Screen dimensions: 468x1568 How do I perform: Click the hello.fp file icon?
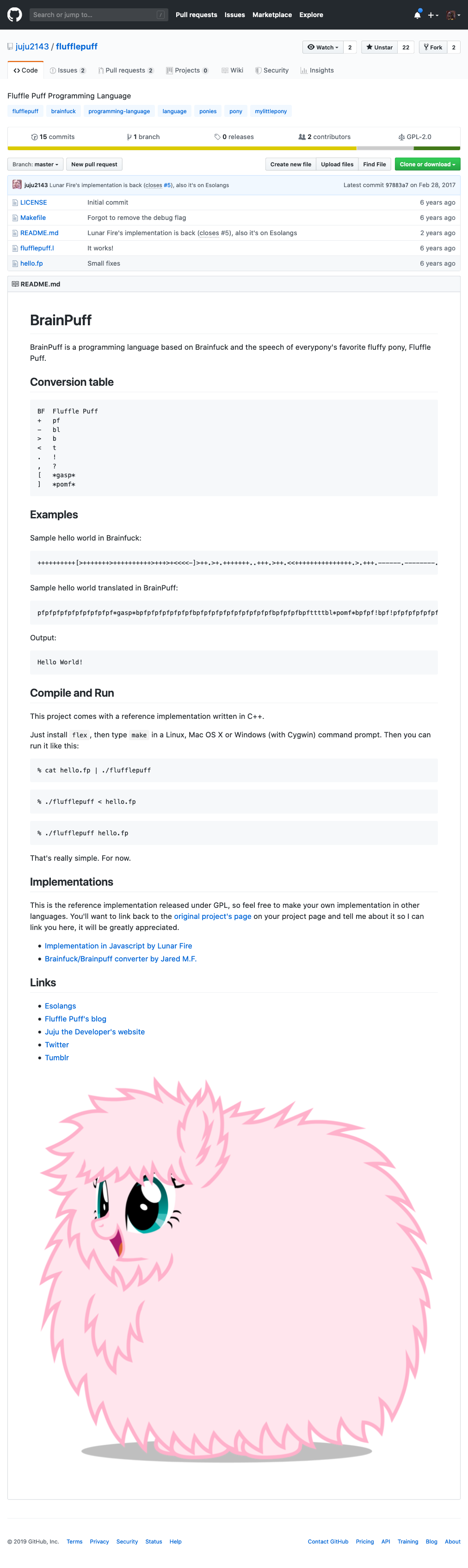click(15, 263)
